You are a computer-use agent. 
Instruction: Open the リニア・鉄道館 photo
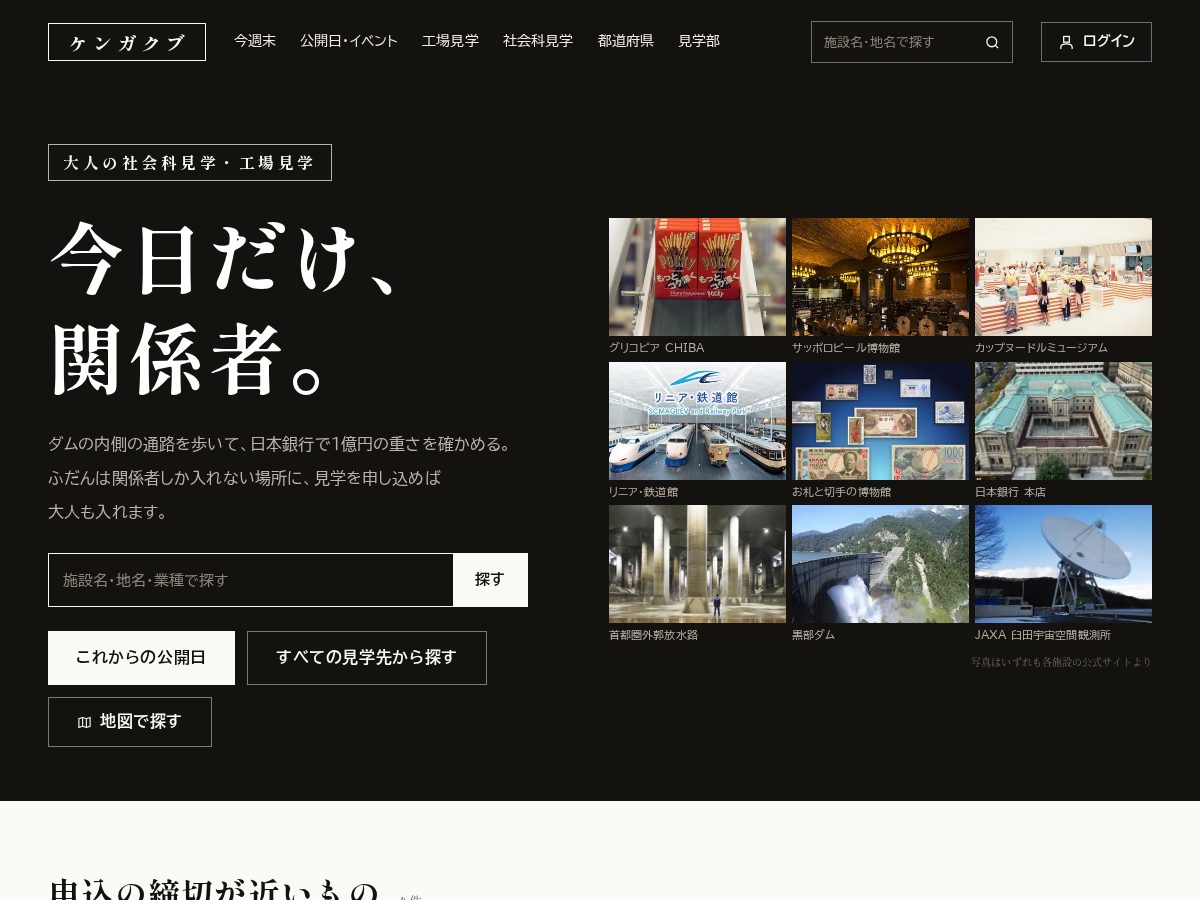[x=697, y=421]
